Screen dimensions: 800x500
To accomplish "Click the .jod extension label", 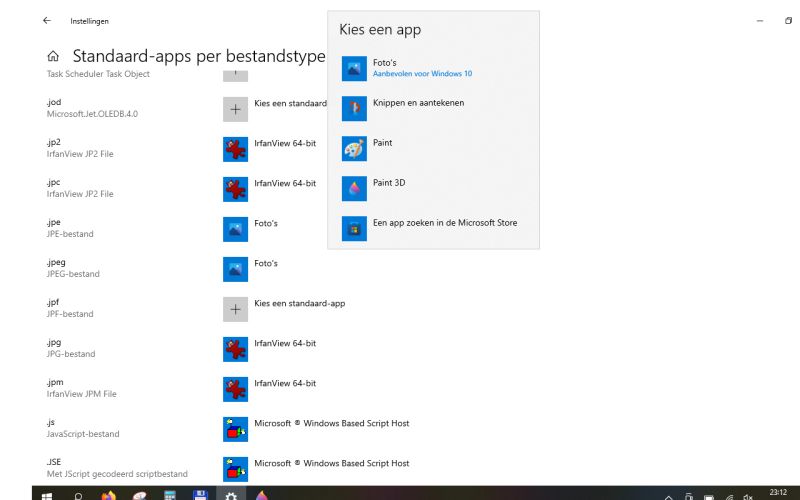I will pos(54,102).
